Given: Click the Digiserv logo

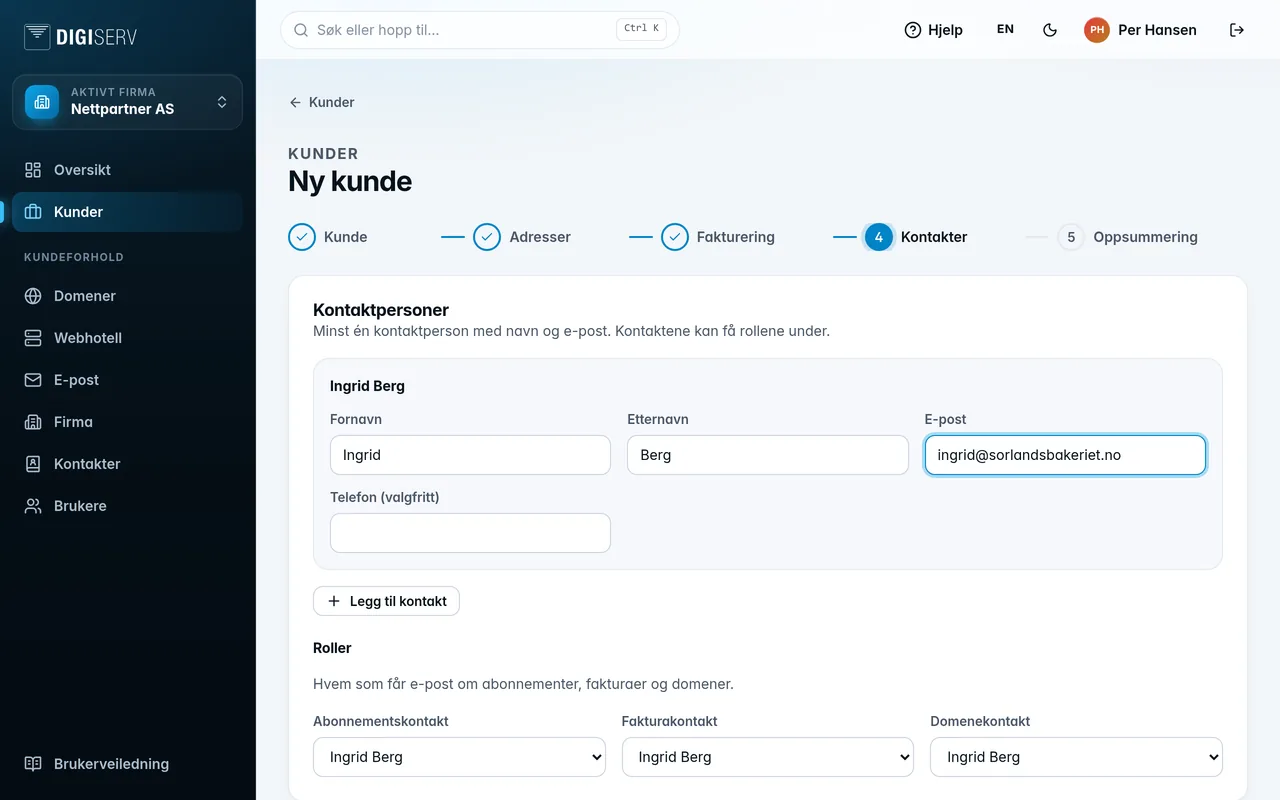Looking at the screenshot, I should pos(81,37).
